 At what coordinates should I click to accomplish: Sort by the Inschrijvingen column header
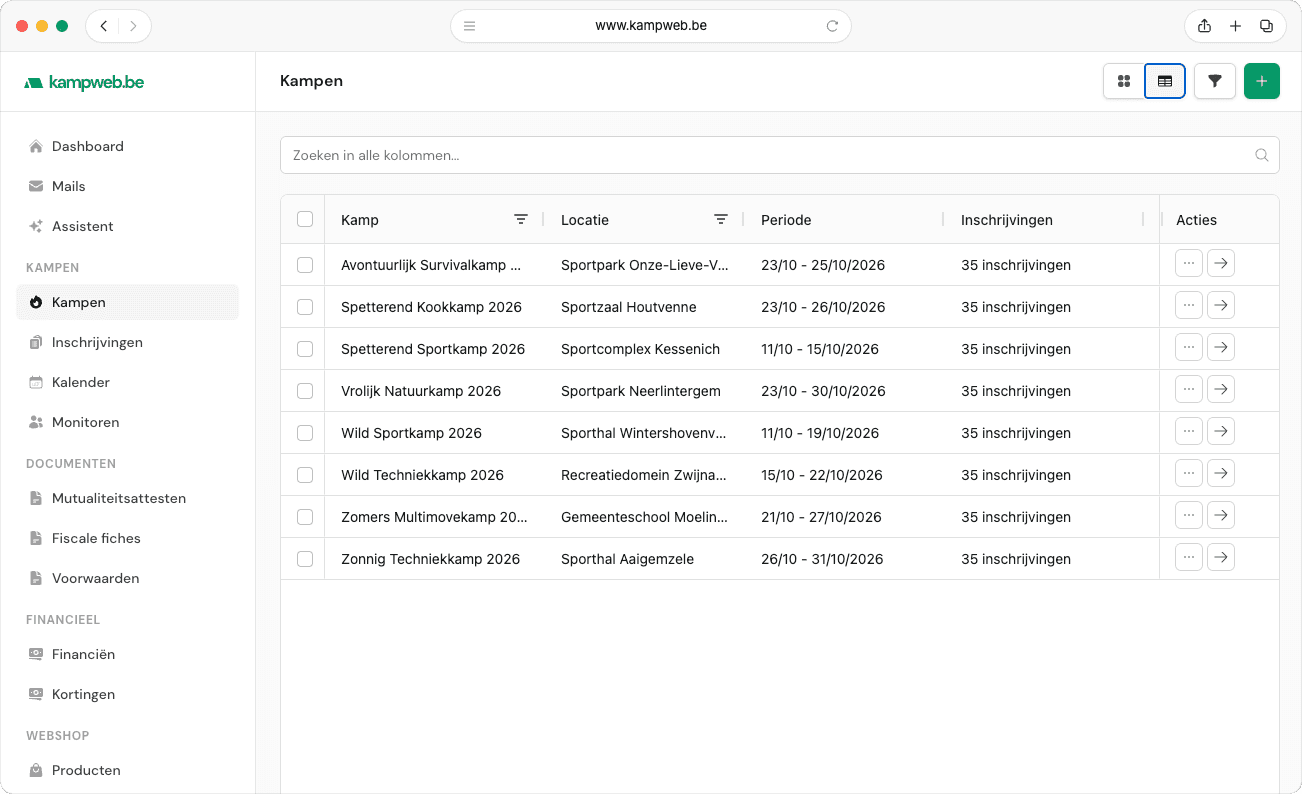[x=1007, y=220]
